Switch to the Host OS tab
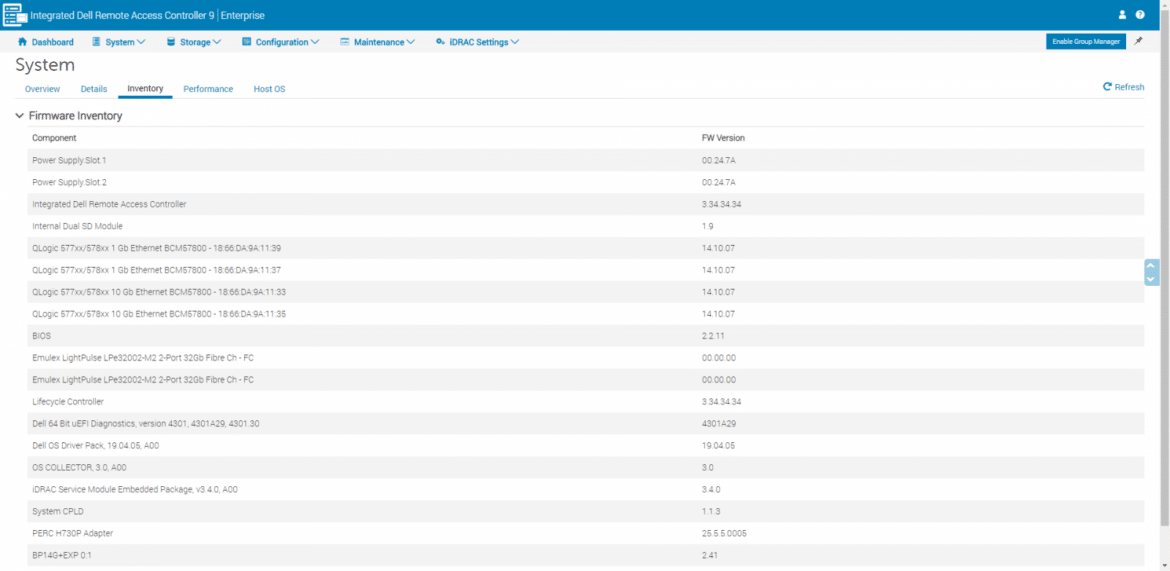The width and height of the screenshot is (1170, 571). tap(269, 89)
